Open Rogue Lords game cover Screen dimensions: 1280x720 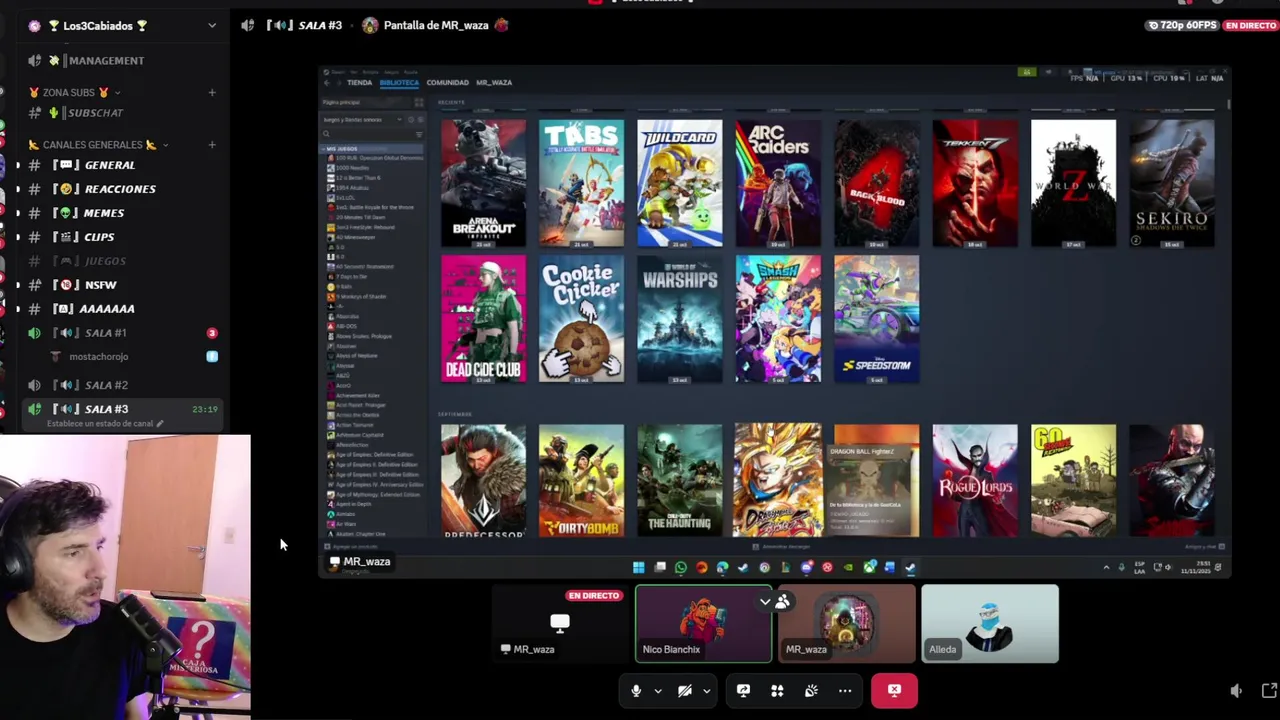coord(974,481)
